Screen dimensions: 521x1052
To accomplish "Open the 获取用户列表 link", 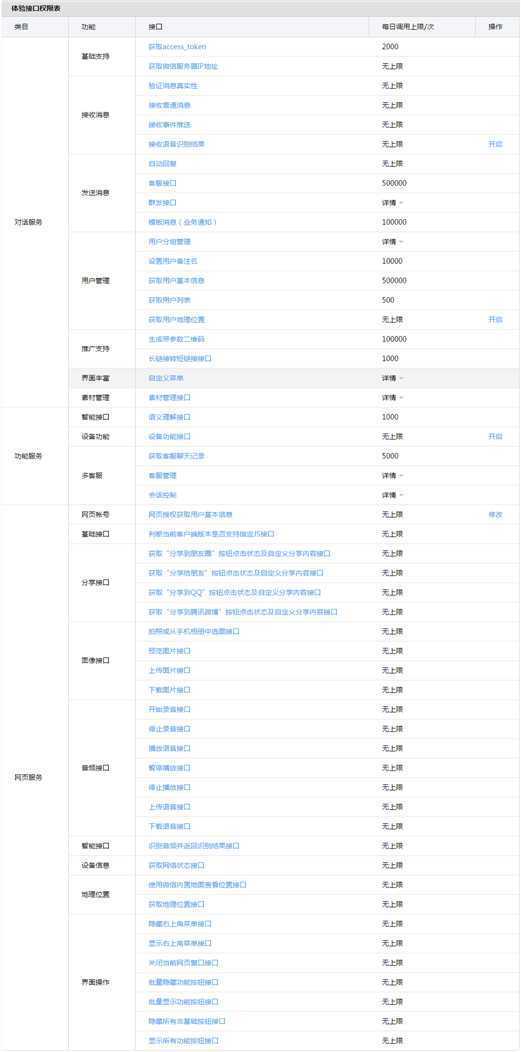I will click(169, 300).
